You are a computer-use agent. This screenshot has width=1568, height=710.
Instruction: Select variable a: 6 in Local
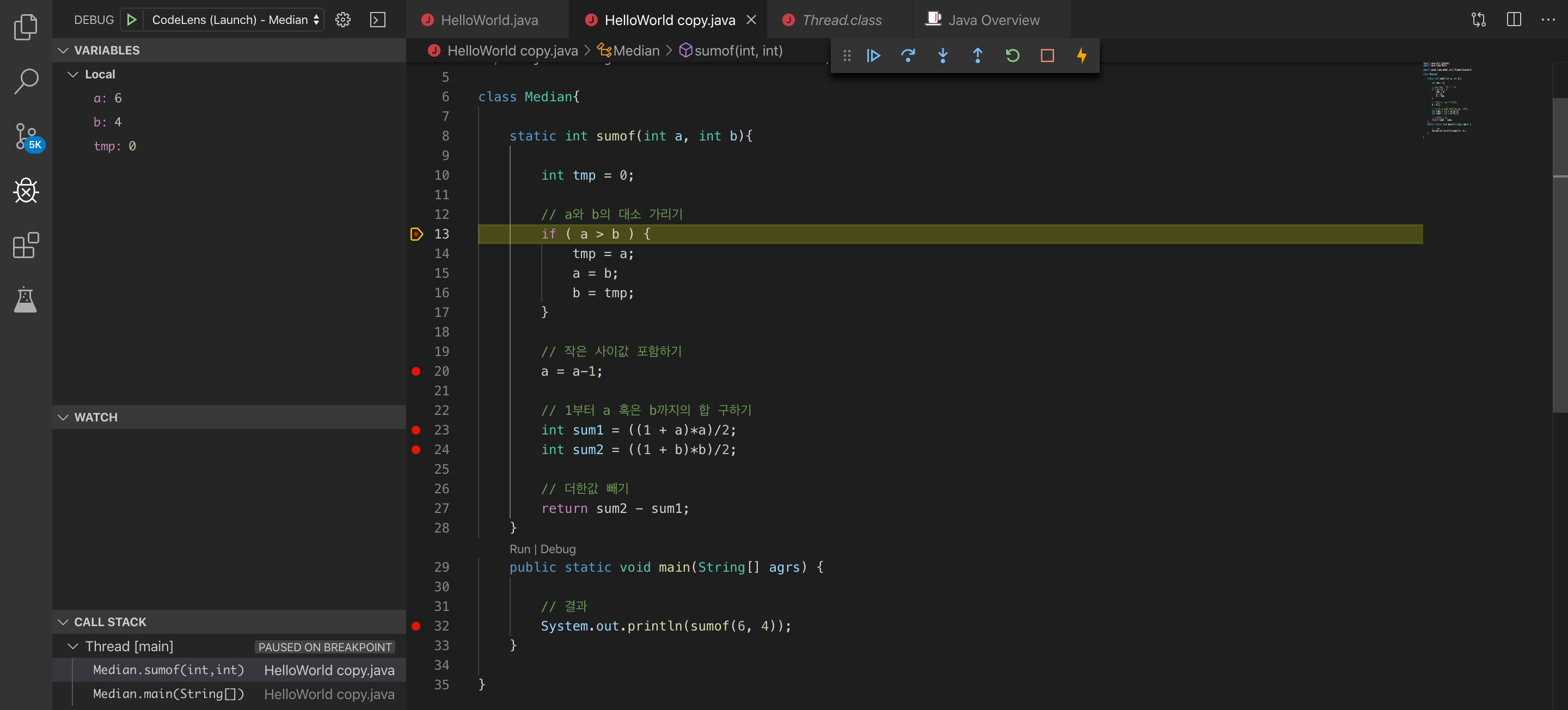click(x=229, y=98)
